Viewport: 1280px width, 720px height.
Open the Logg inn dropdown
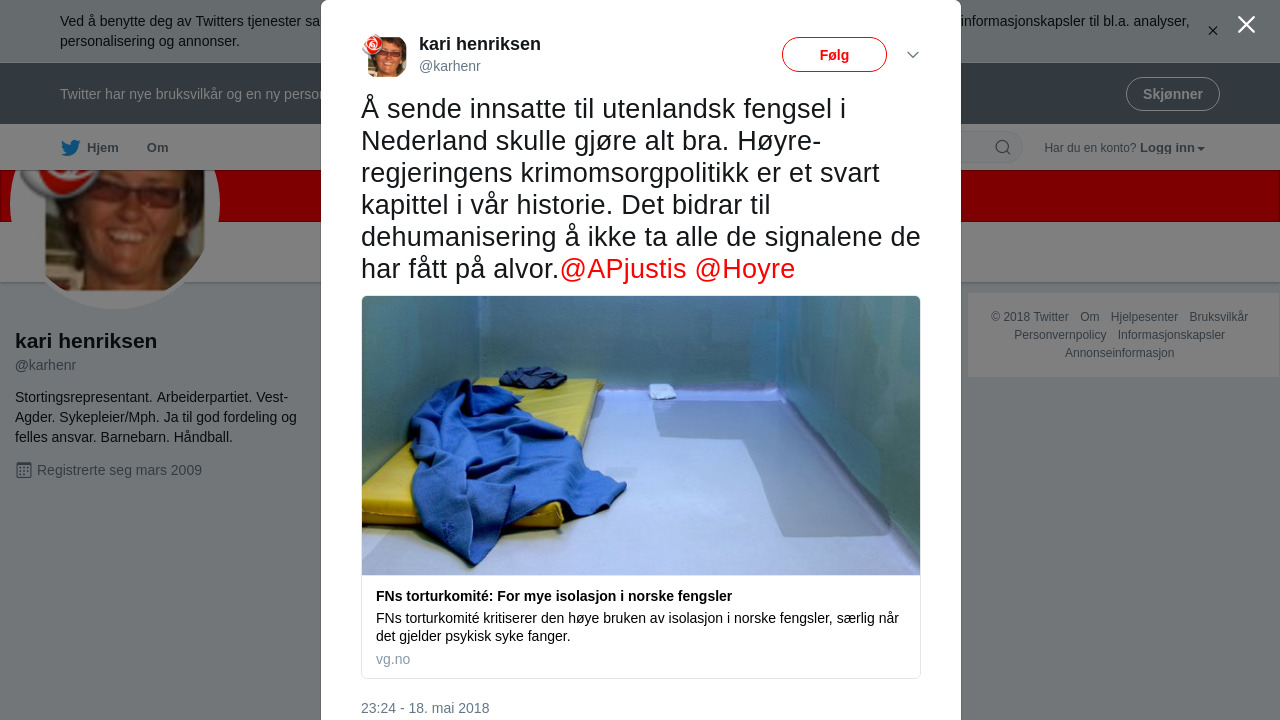[x=1172, y=148]
